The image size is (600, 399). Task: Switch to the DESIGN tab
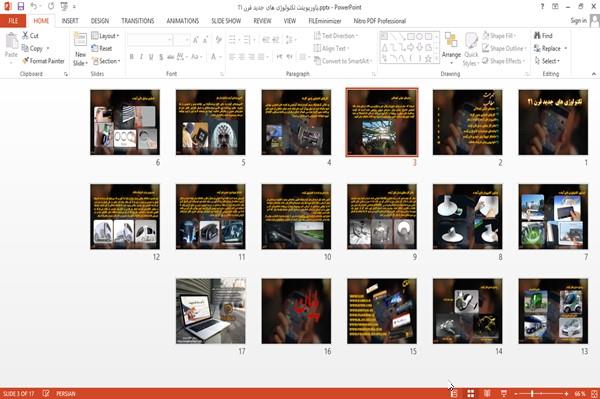coord(100,21)
